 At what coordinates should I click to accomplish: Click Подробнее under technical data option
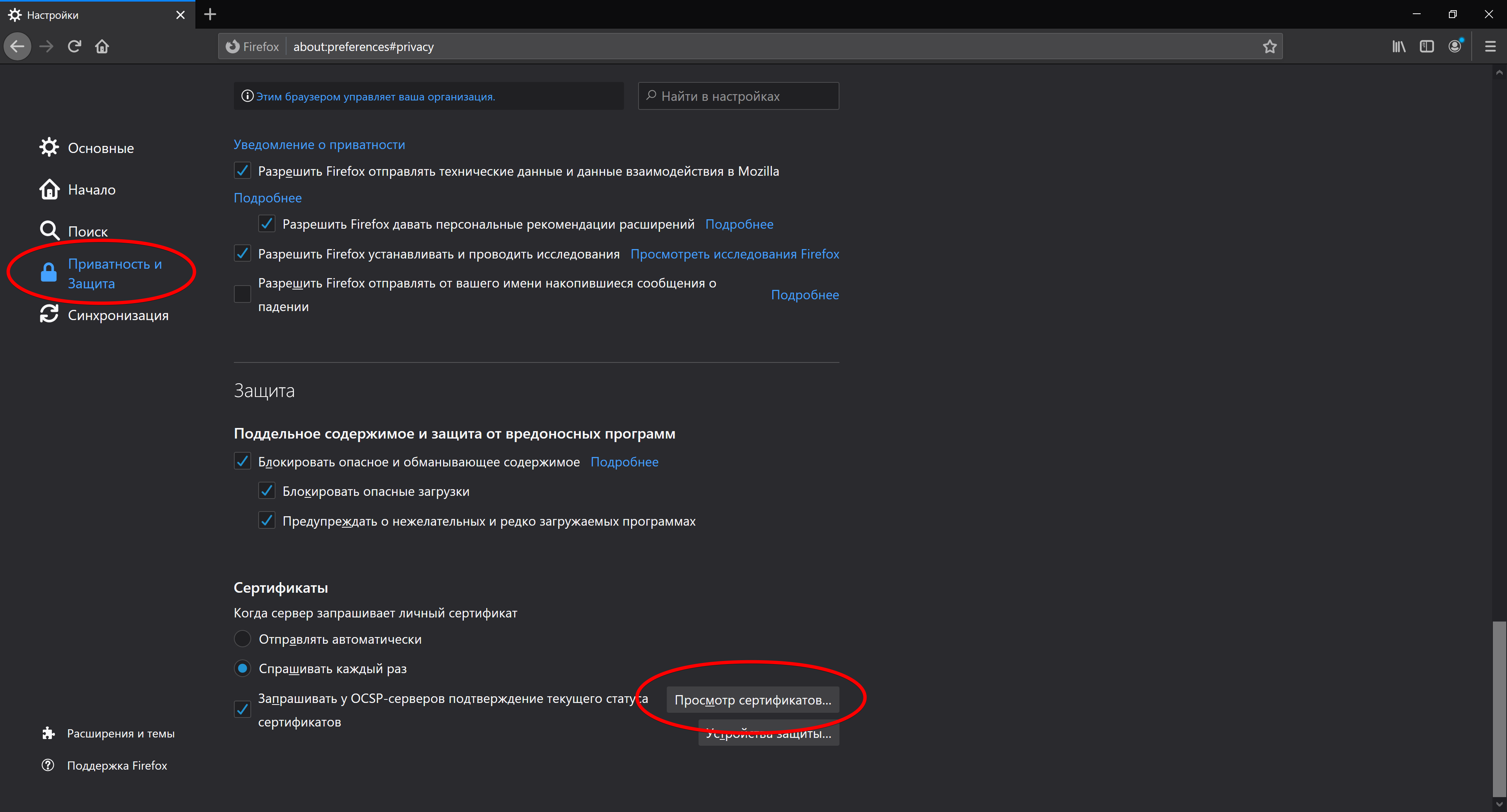pyautogui.click(x=268, y=198)
